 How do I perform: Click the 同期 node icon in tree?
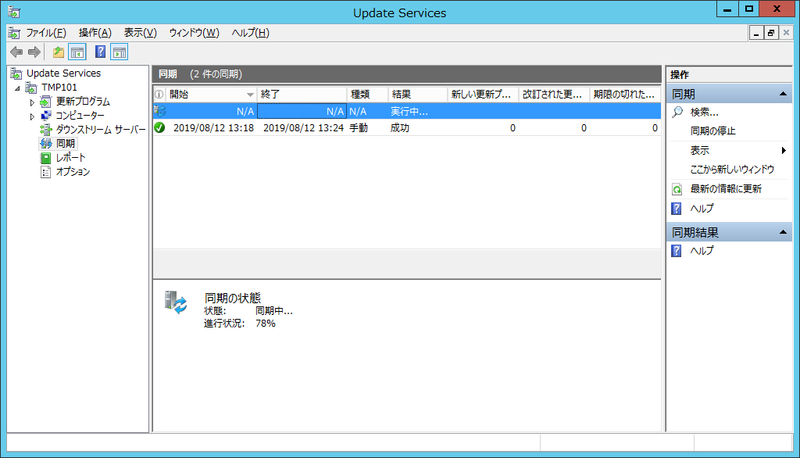click(x=46, y=144)
